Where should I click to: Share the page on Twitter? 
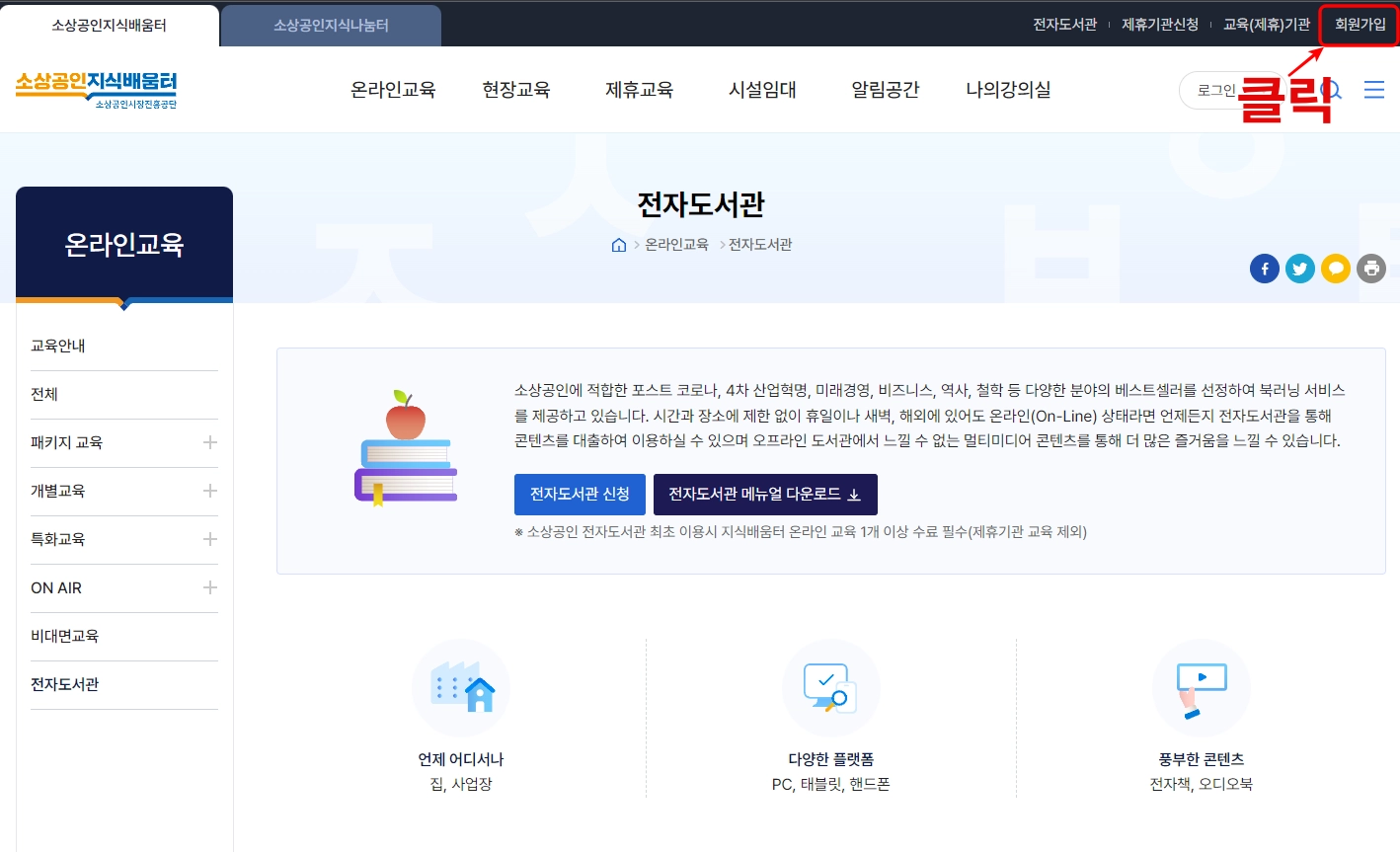[1300, 268]
